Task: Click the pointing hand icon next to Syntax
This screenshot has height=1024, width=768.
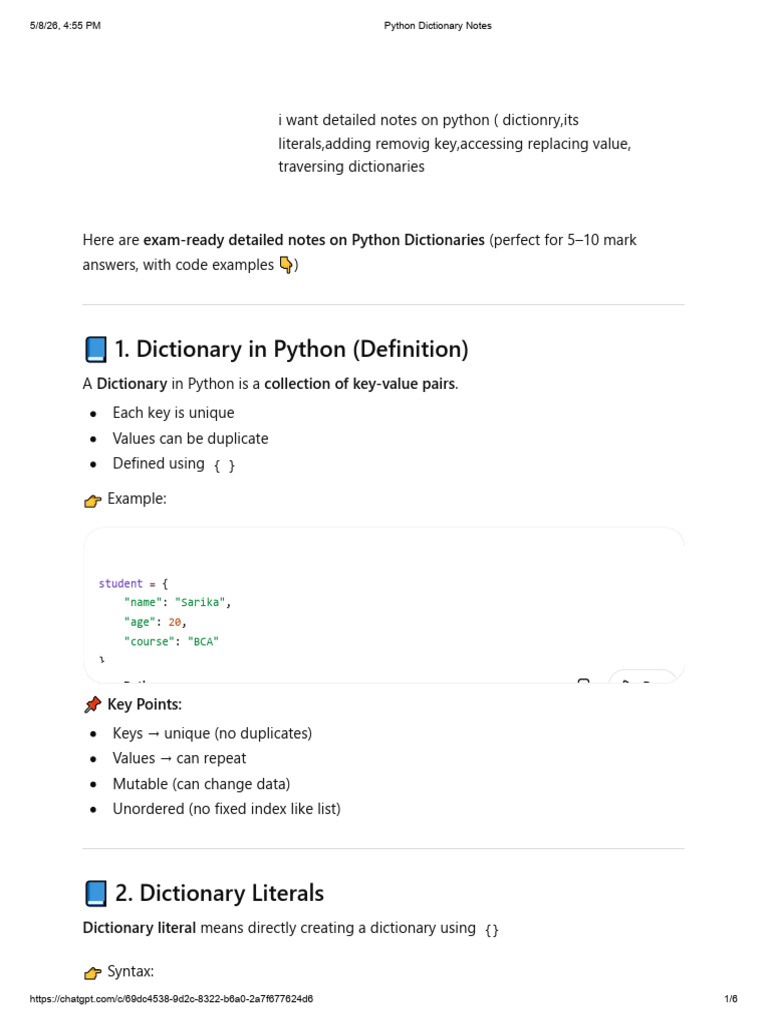Action: click(x=93, y=972)
